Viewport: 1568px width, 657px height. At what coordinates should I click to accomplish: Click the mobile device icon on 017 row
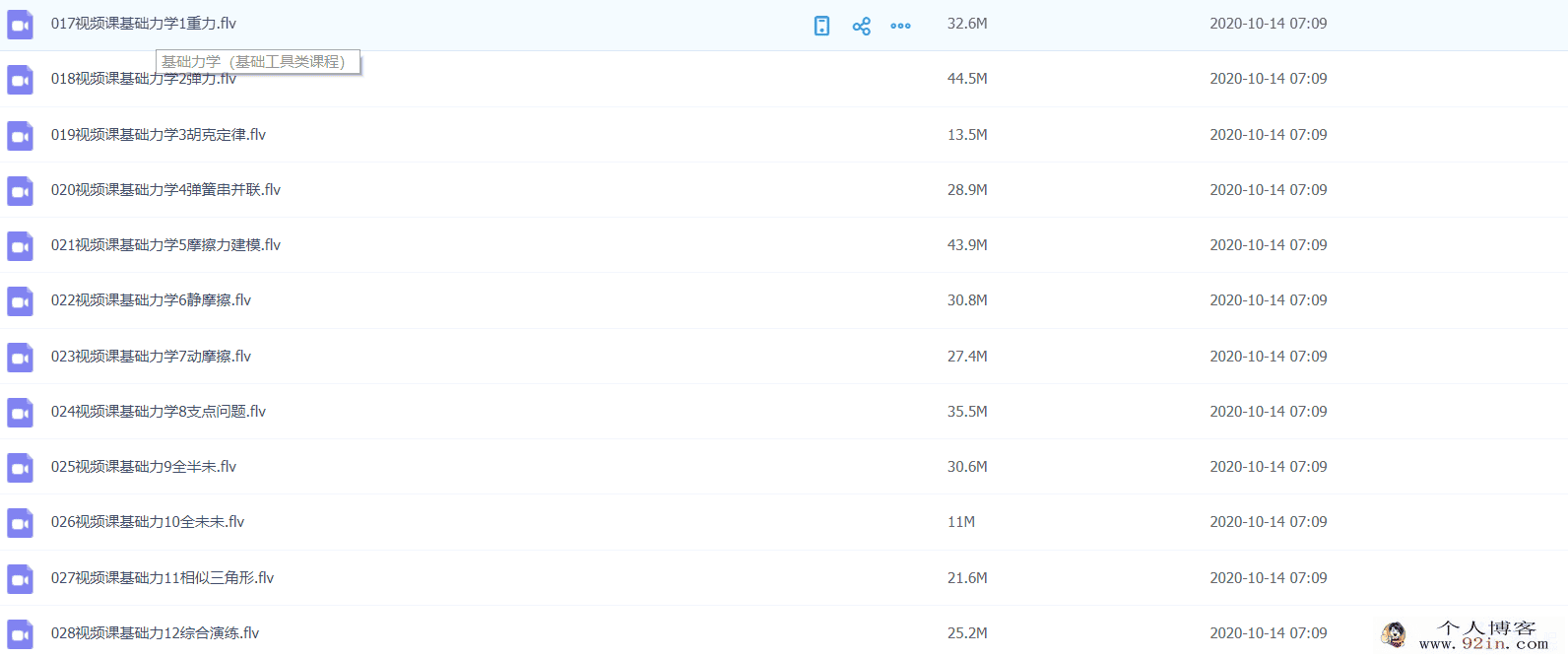[x=821, y=26]
